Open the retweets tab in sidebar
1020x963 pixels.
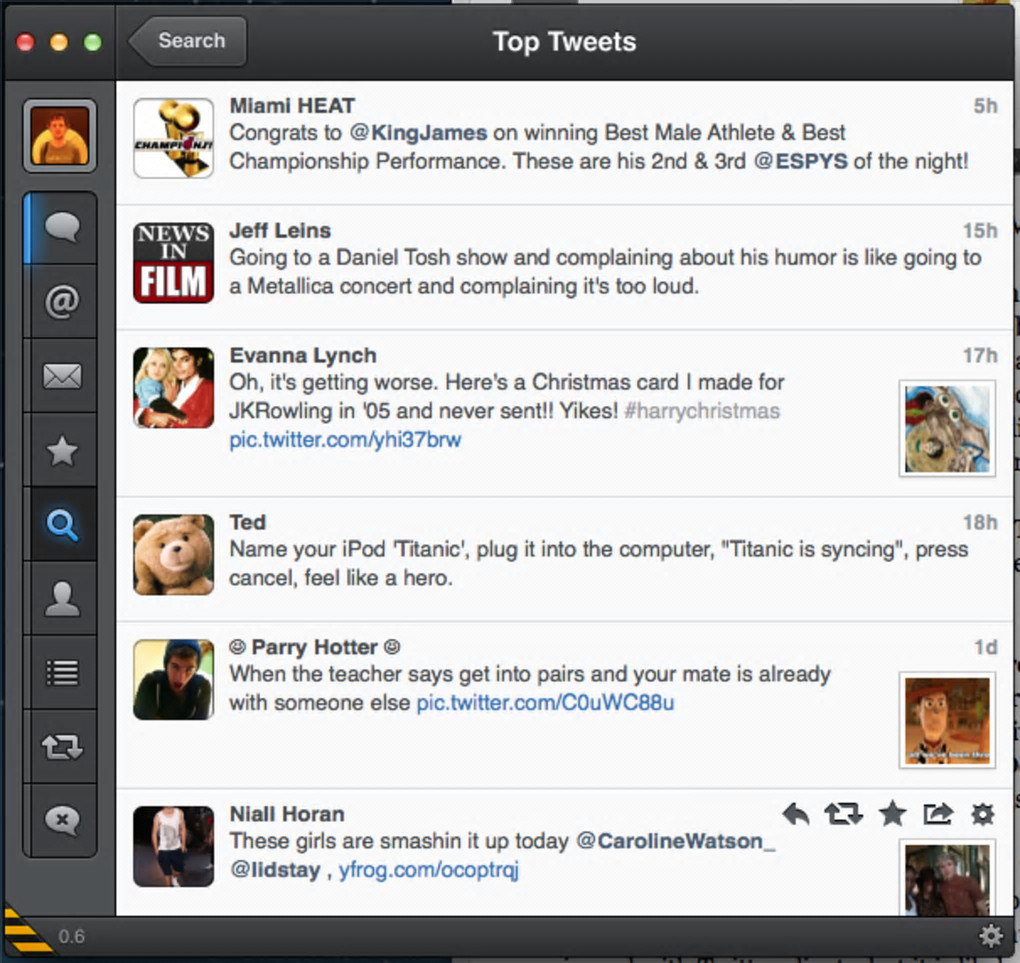pos(61,746)
